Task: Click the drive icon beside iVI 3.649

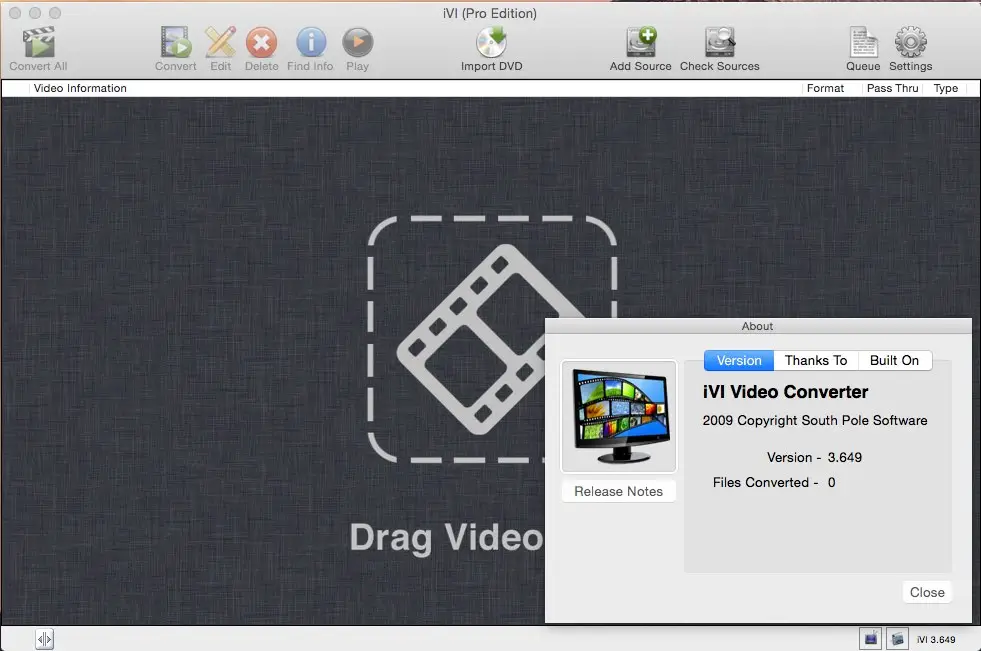Action: click(898, 639)
